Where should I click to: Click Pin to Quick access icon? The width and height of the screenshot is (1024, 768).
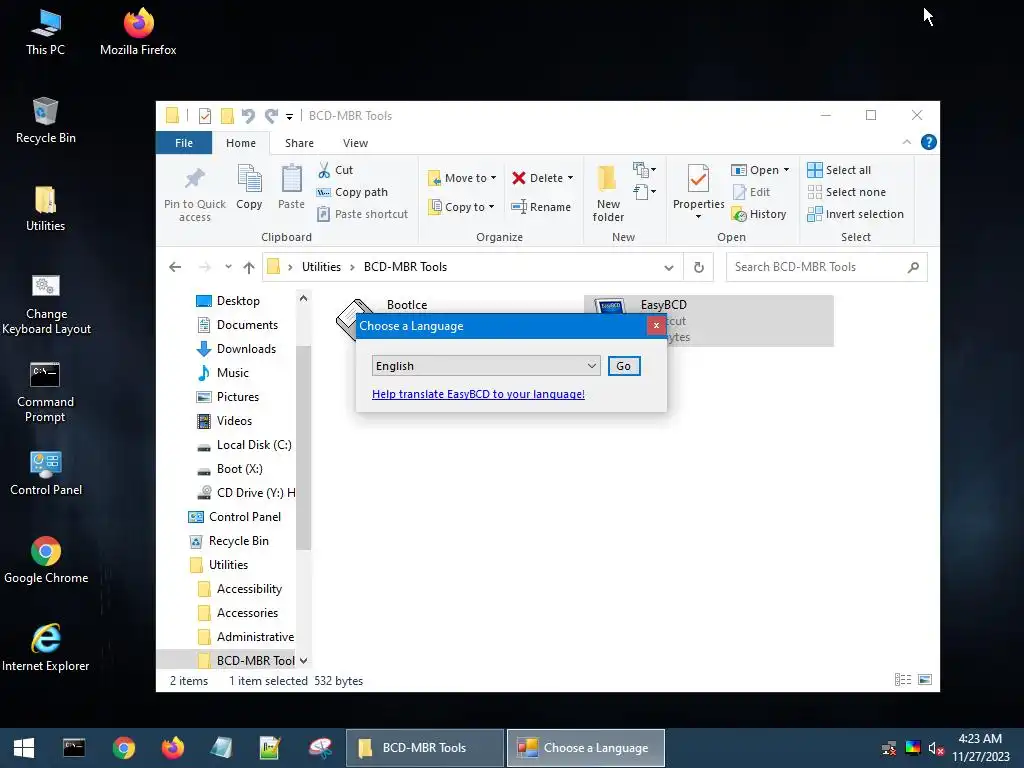click(x=195, y=194)
